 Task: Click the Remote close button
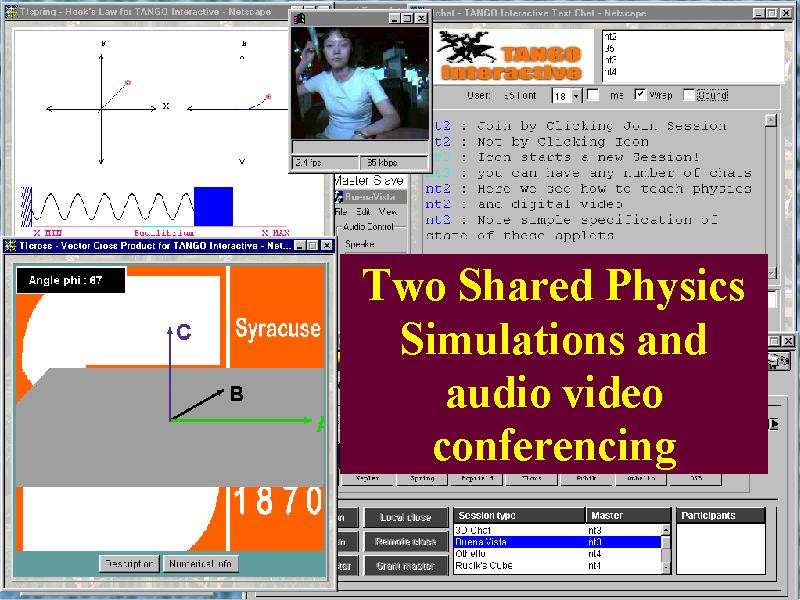[x=406, y=542]
